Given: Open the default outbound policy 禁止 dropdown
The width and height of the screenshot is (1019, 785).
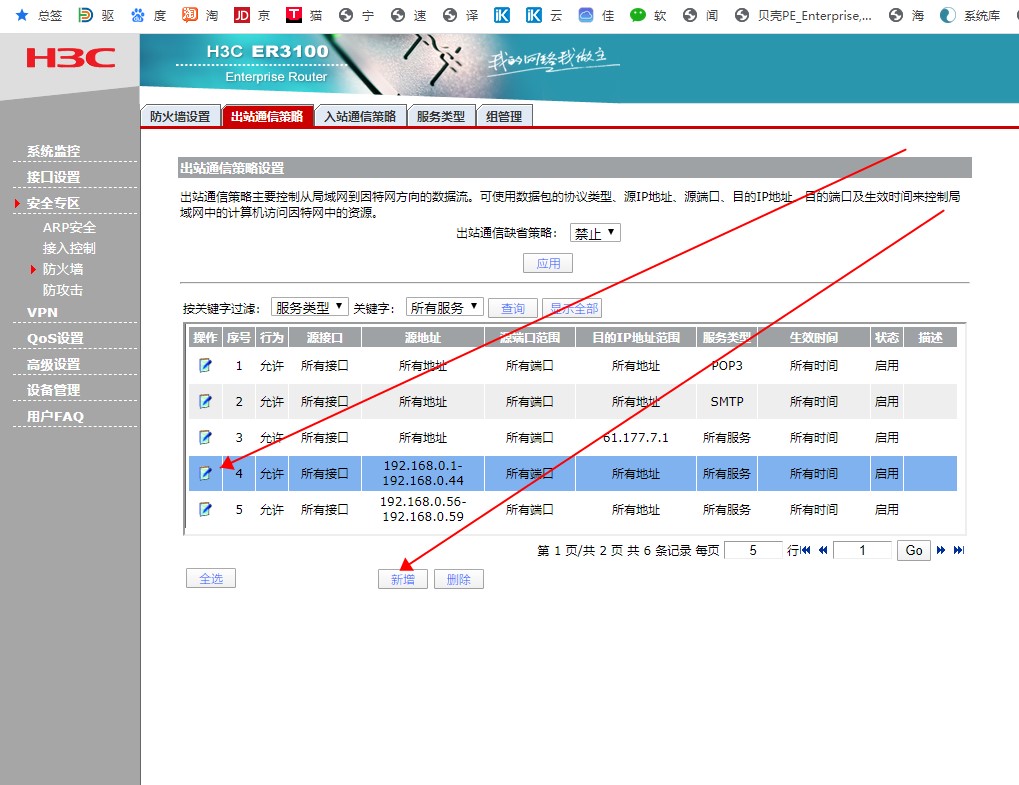Looking at the screenshot, I should click(595, 233).
